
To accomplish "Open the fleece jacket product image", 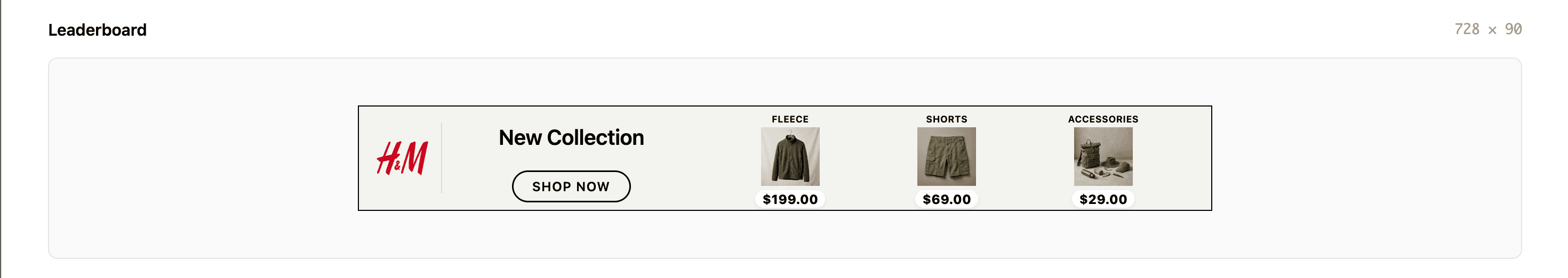I will click(789, 157).
